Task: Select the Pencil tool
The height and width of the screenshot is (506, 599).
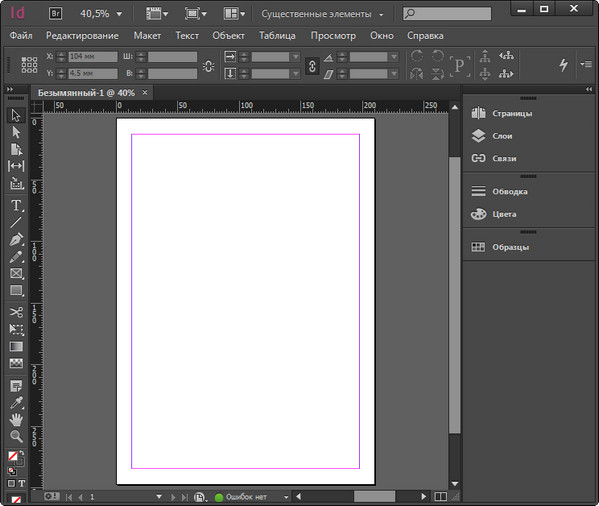Action: coord(16,257)
